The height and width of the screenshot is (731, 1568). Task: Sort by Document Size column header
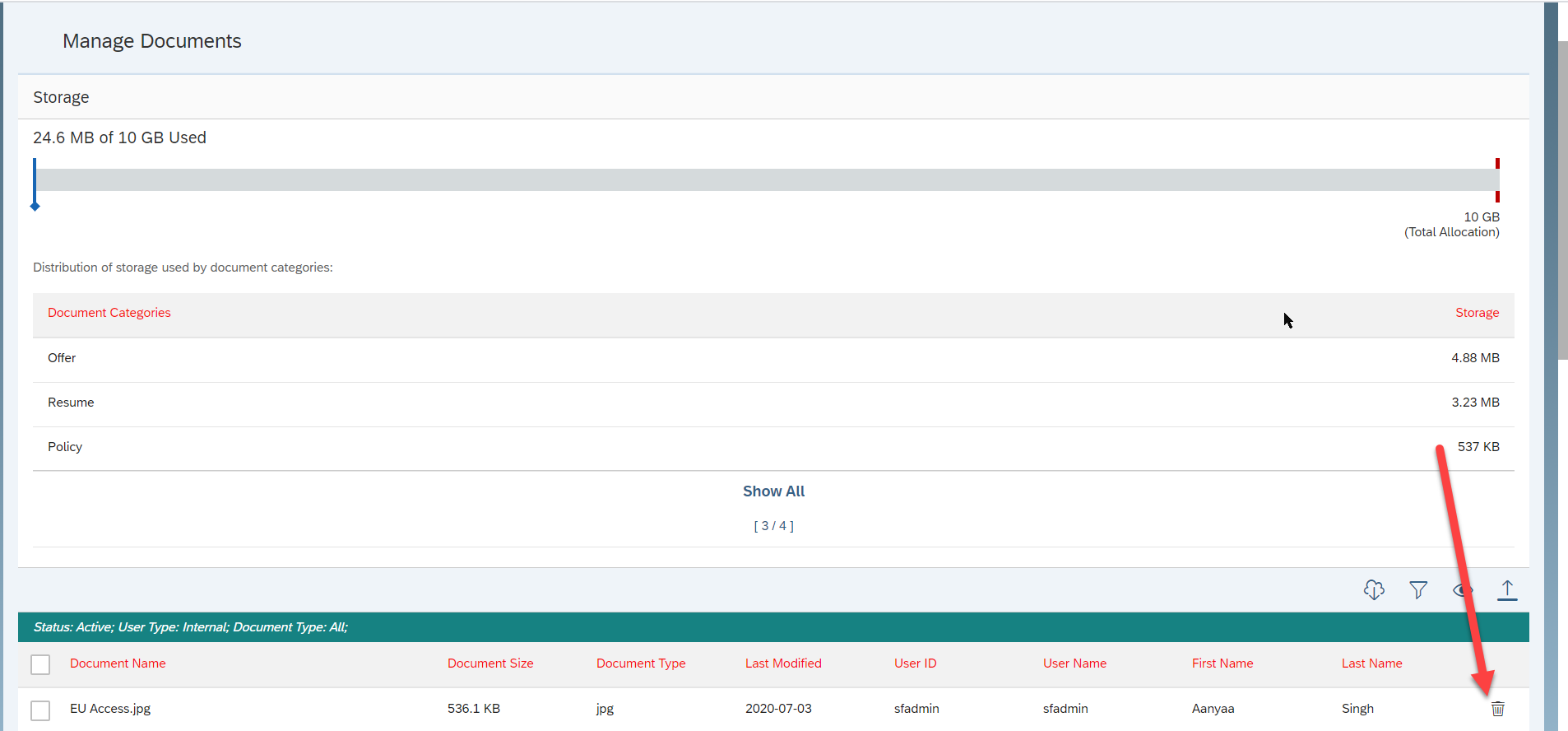click(x=490, y=663)
